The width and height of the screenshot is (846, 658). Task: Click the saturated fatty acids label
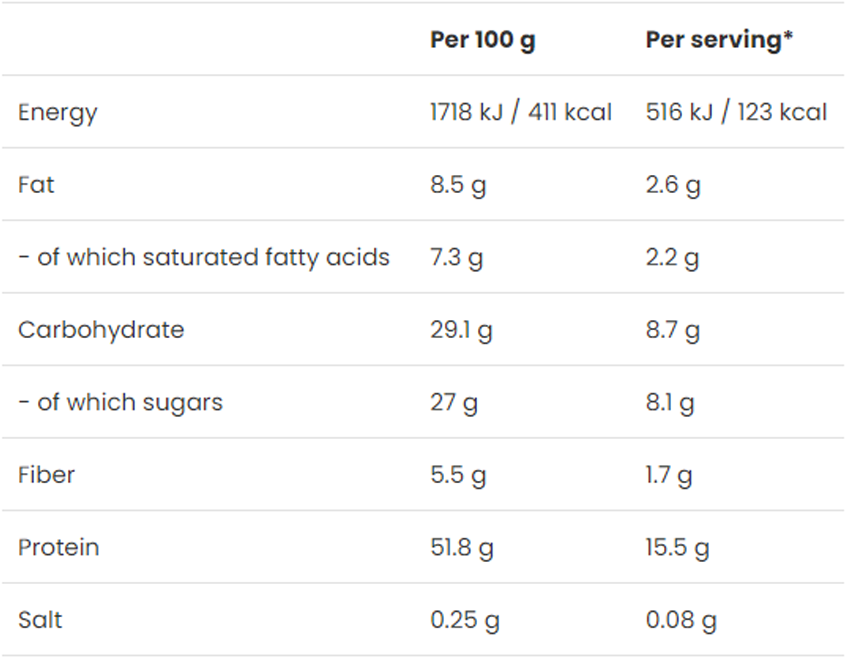(x=203, y=257)
